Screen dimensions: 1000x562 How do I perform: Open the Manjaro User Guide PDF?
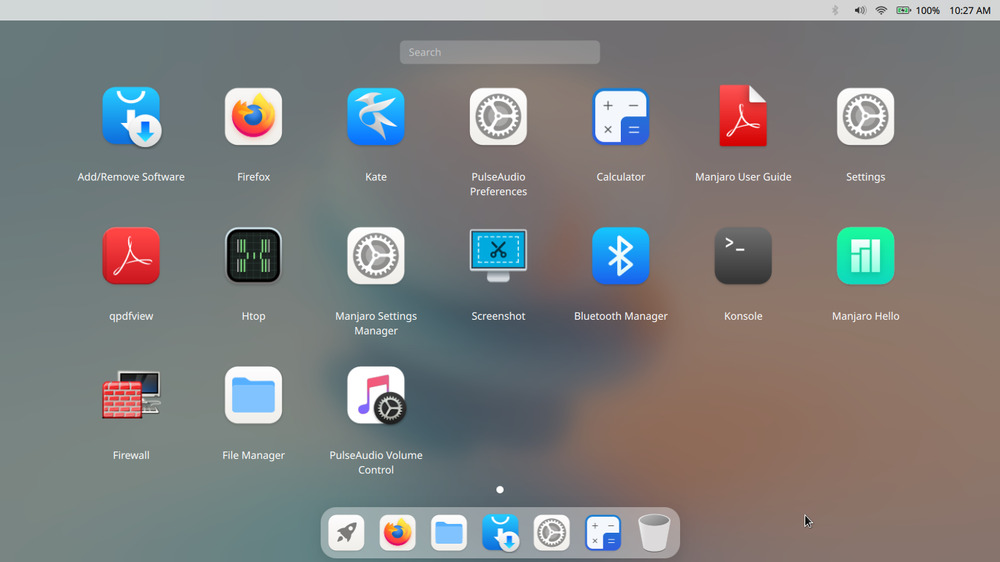pos(743,116)
